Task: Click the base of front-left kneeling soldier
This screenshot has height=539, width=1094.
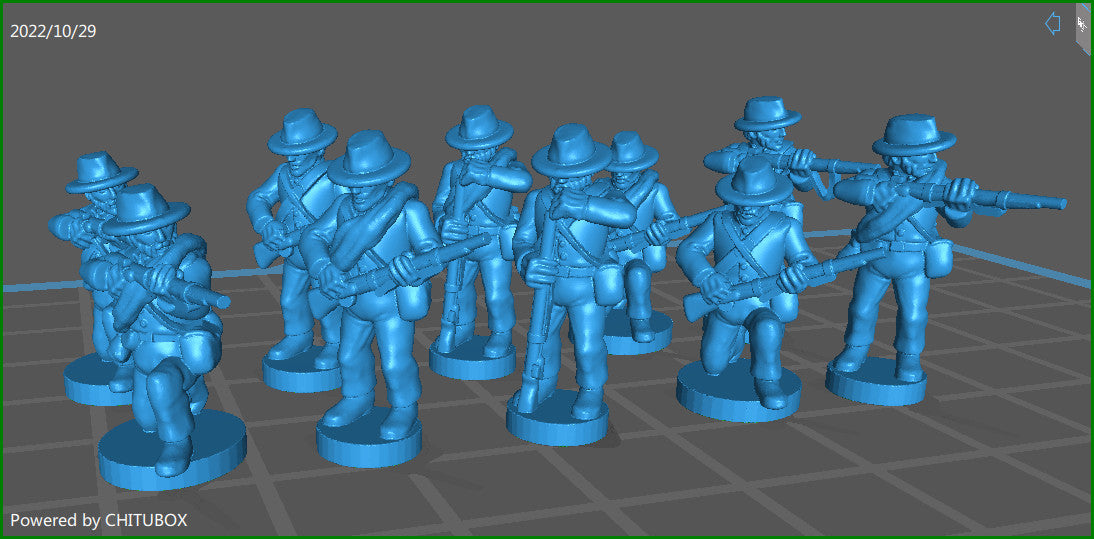Action: 172,457
